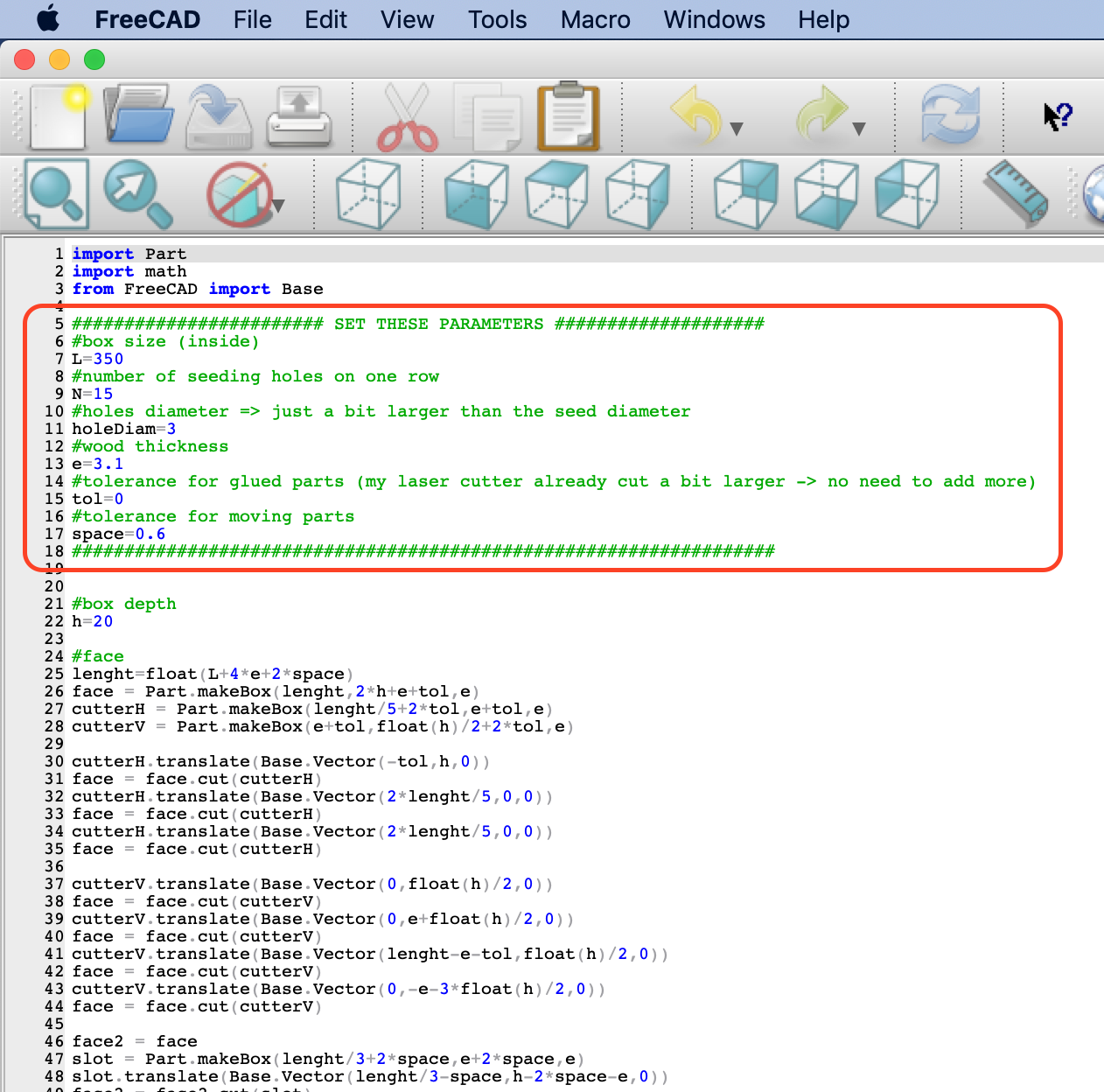Click the '#tolerance for moving parts' comment

[x=213, y=516]
